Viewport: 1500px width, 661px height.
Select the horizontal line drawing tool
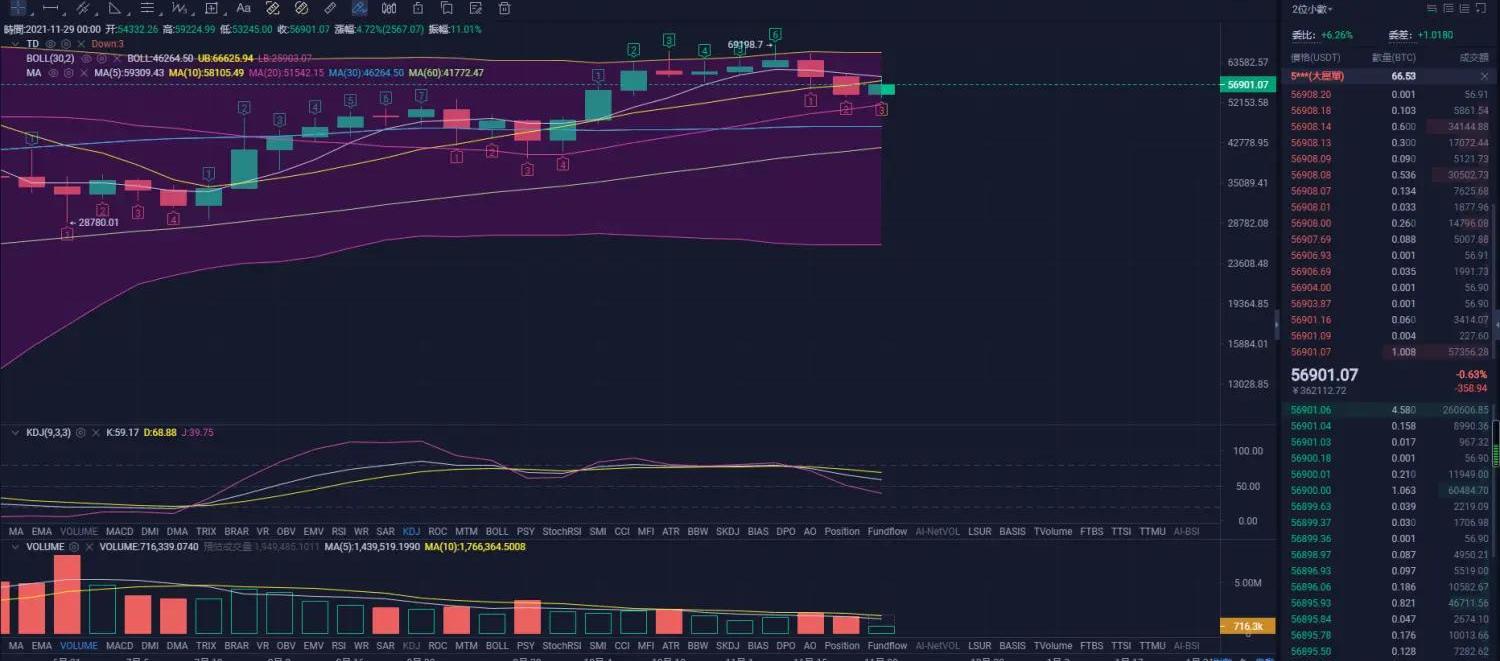tap(49, 8)
